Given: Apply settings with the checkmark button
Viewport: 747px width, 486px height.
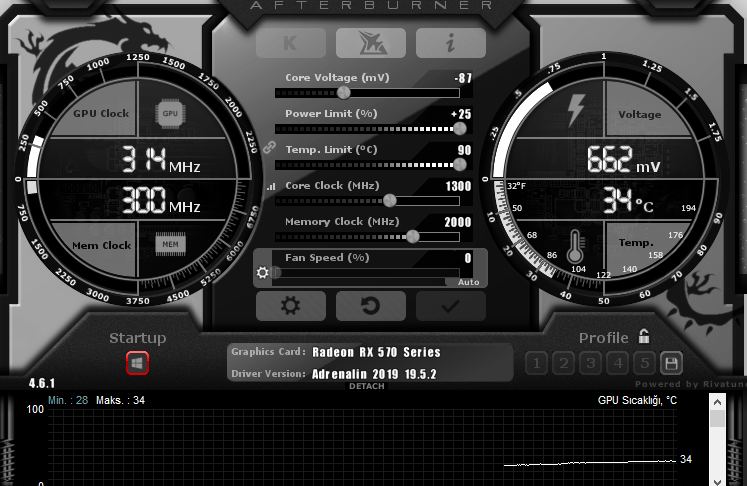Looking at the screenshot, I should [x=451, y=306].
